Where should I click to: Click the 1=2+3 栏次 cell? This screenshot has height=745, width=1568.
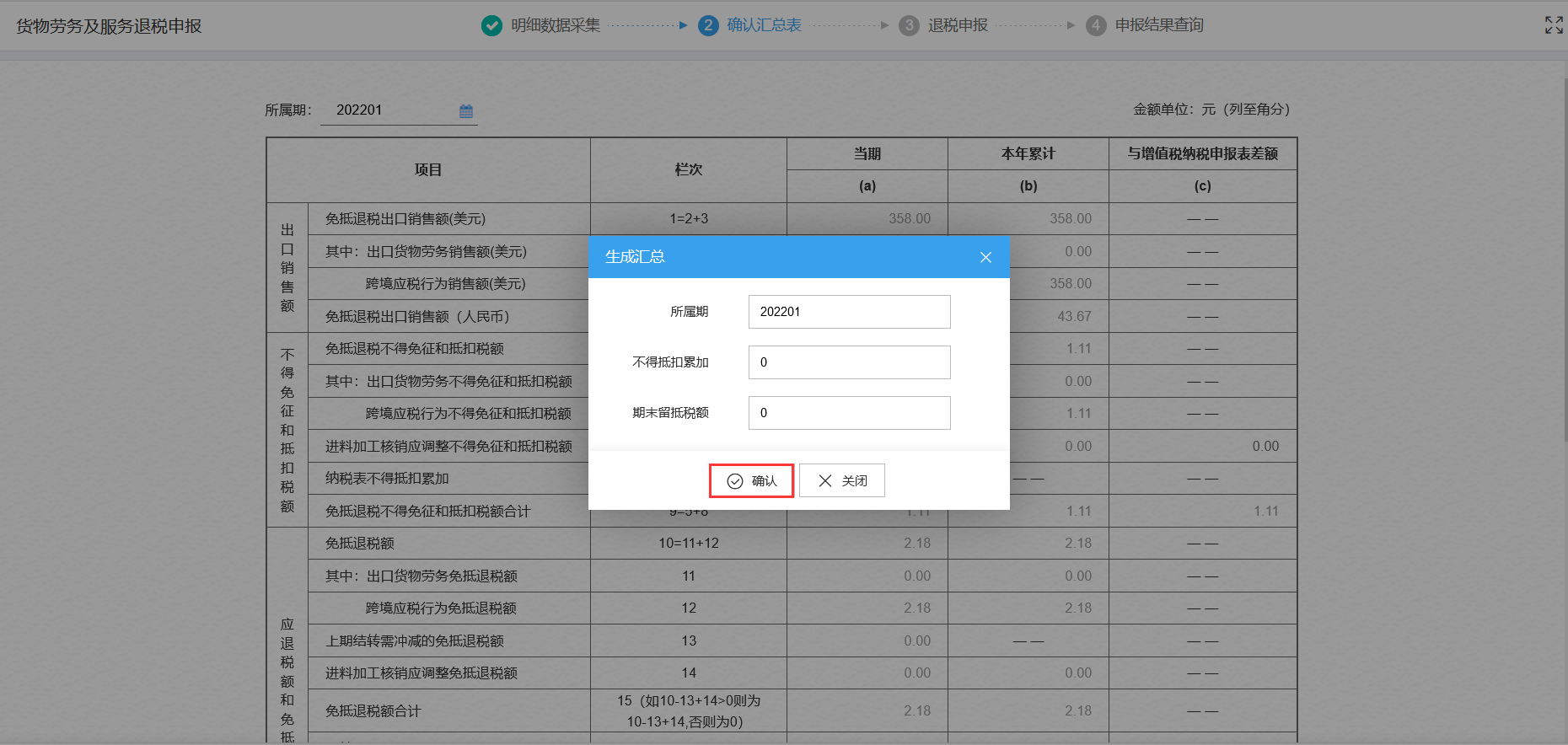(689, 219)
